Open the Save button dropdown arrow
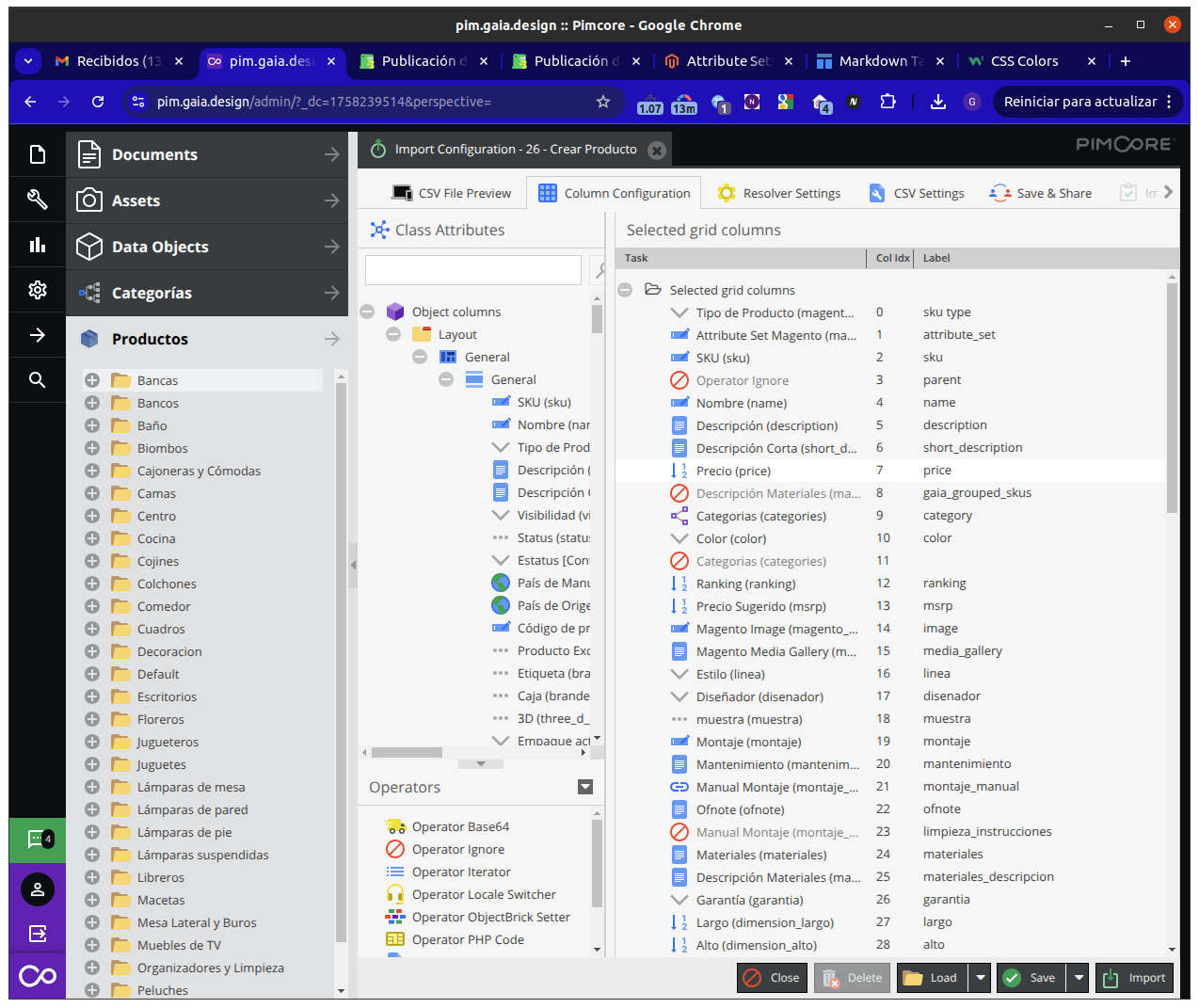 (x=1079, y=978)
